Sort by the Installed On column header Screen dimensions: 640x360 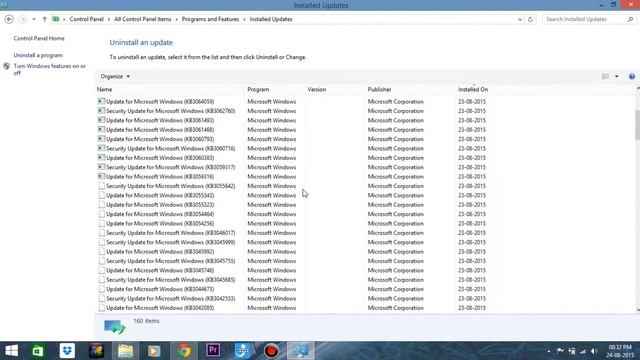coord(473,89)
